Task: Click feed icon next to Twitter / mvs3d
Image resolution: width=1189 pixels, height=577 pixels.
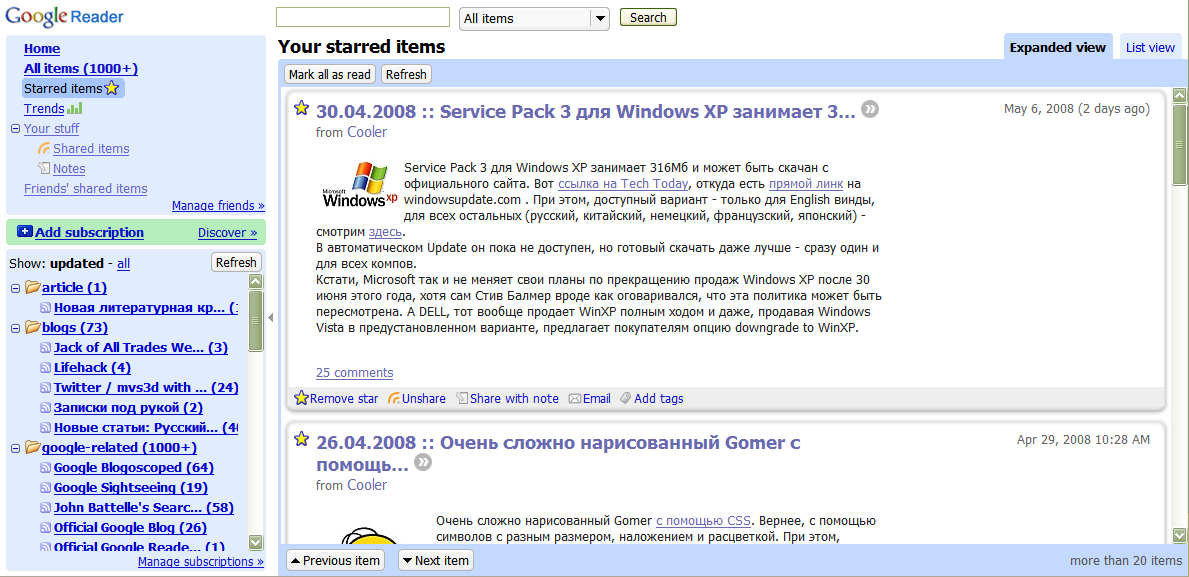Action: point(45,387)
